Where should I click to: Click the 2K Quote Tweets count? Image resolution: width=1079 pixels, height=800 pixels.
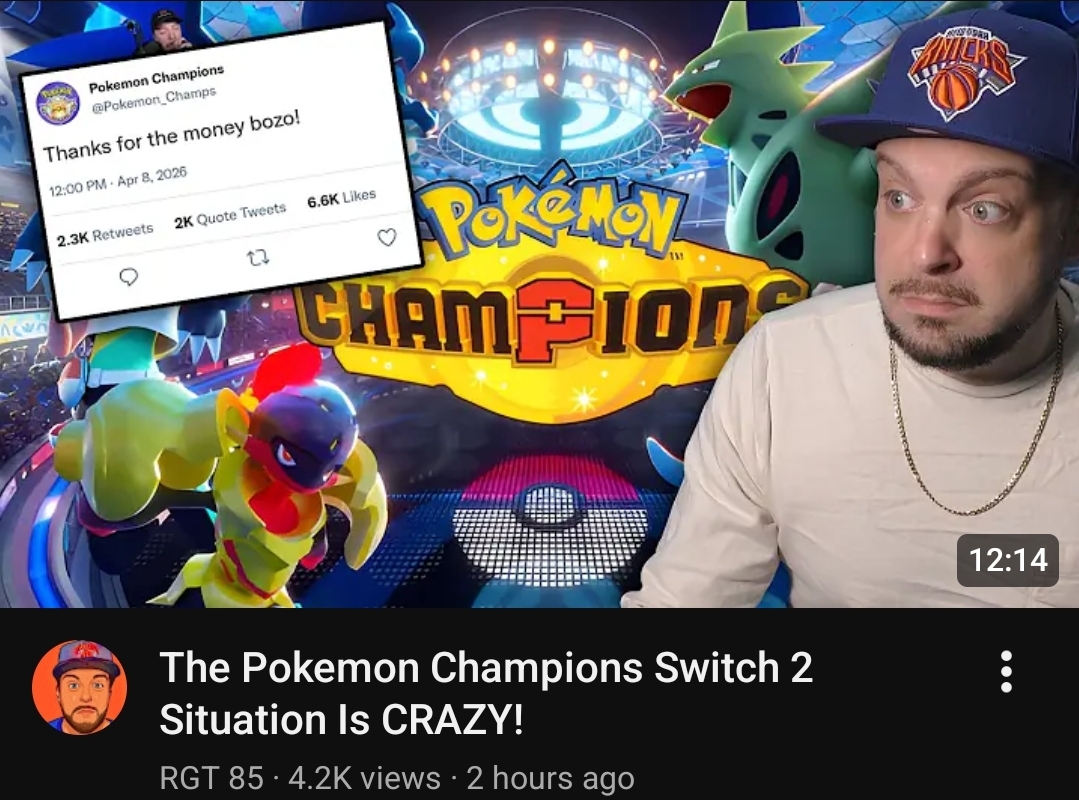[230, 215]
